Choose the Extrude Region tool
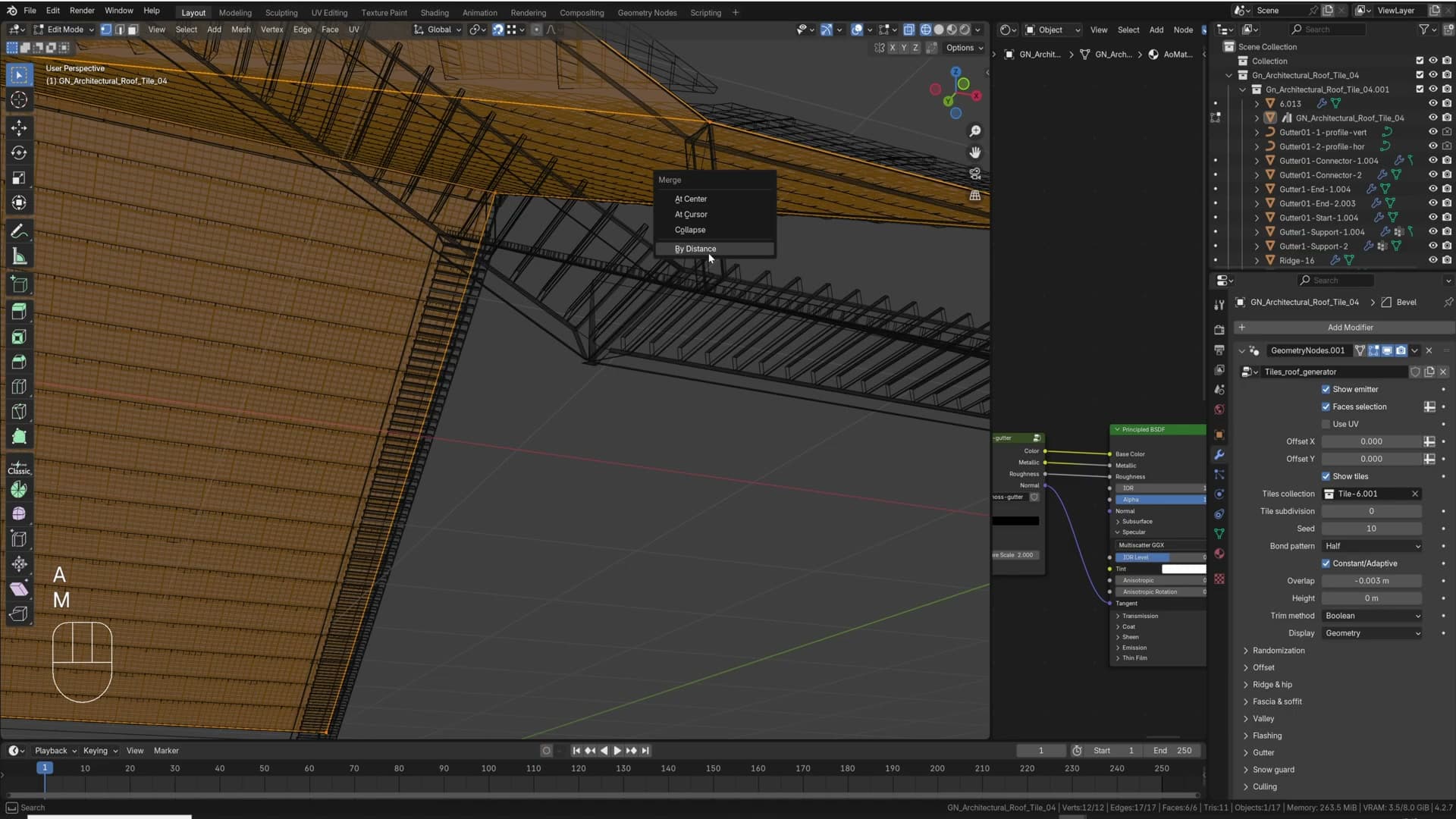This screenshot has height=819, width=1456. (x=19, y=310)
